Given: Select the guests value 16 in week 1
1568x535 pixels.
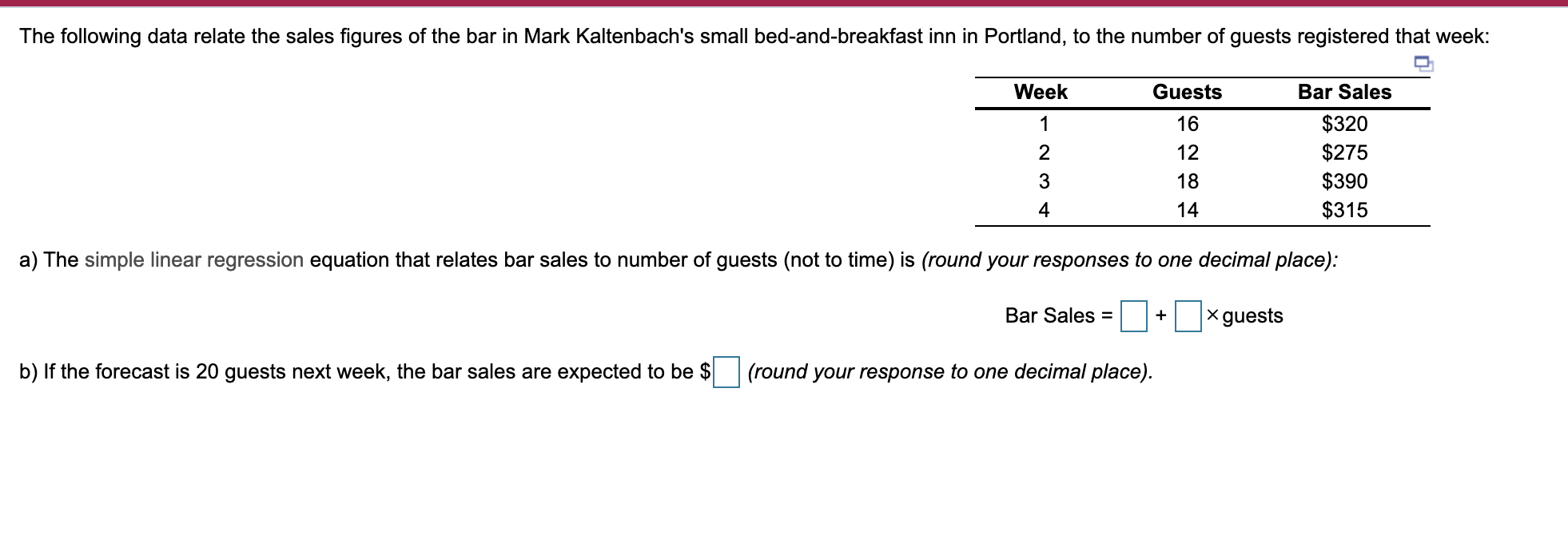Looking at the screenshot, I should 1188,124.
